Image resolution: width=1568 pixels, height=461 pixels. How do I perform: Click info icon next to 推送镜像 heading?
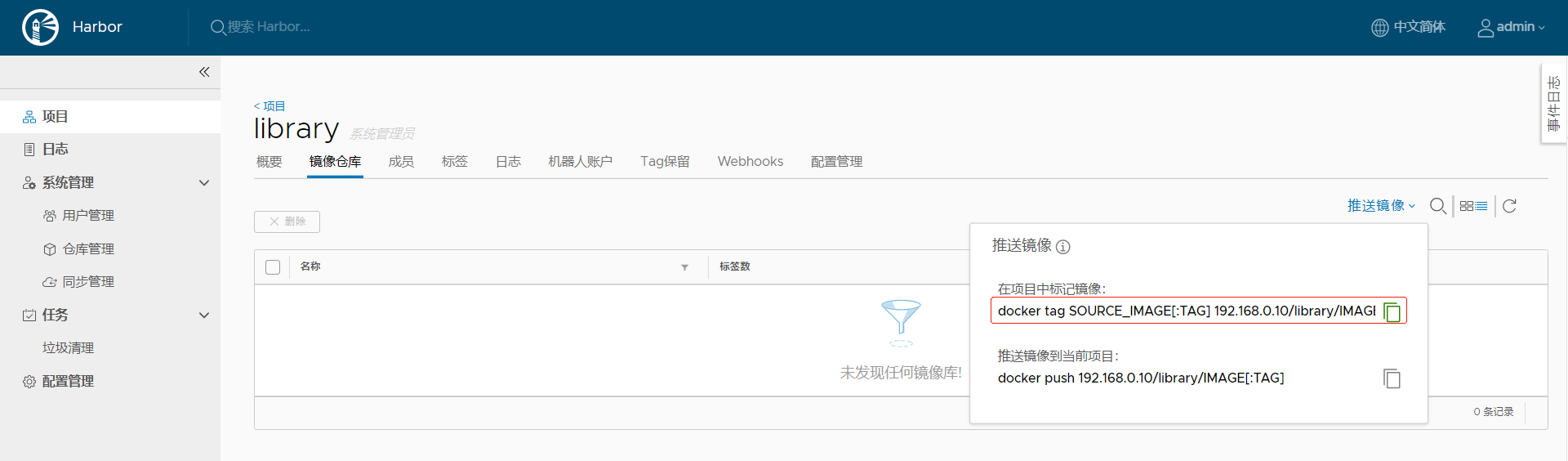tap(1062, 247)
